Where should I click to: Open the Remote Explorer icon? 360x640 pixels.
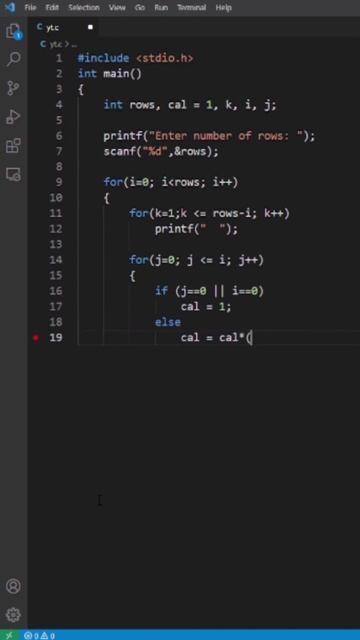(13, 174)
